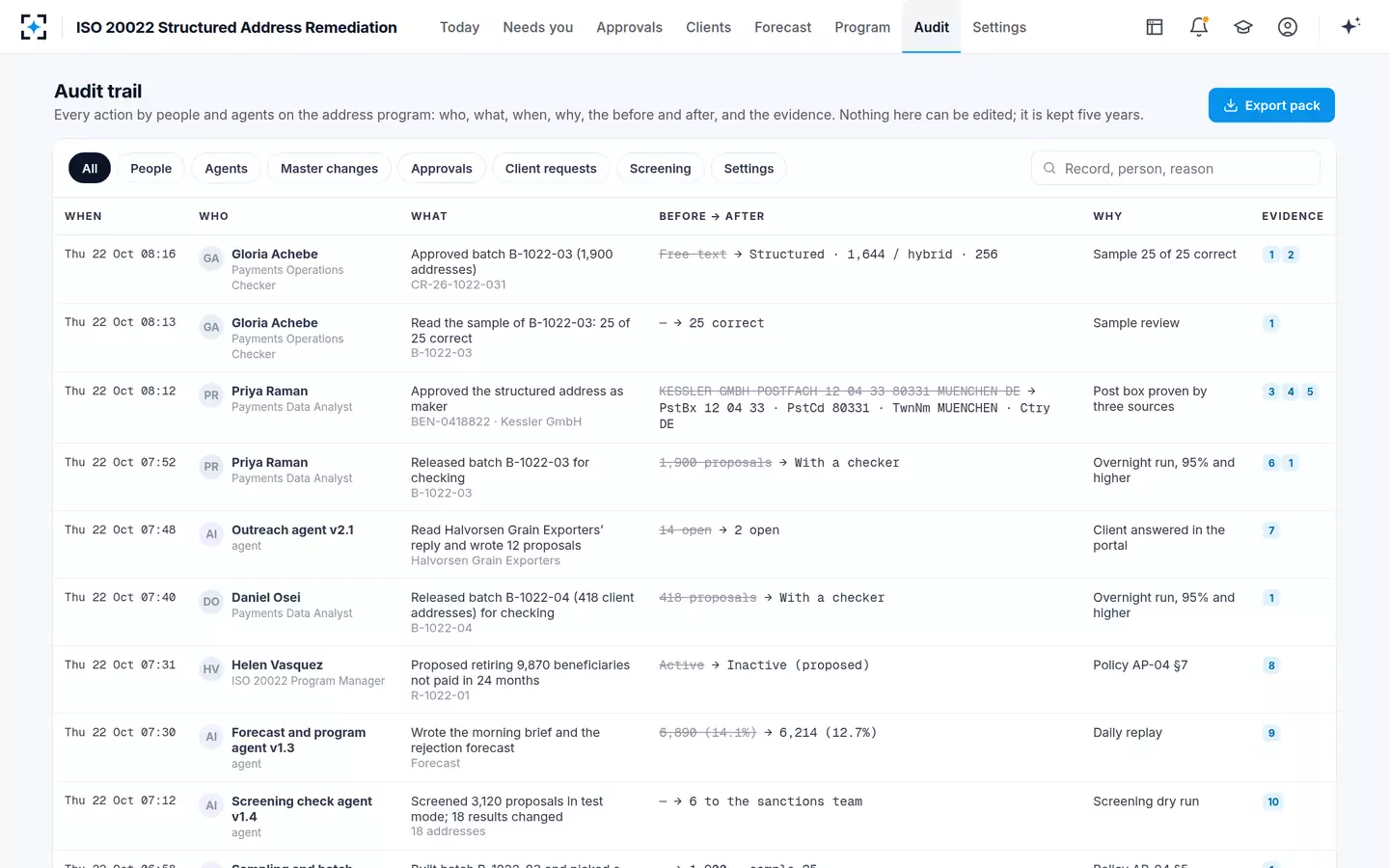This screenshot has width=1389, height=868.
Task: Click GA avatar on Approved batch row
Action: [x=211, y=258]
